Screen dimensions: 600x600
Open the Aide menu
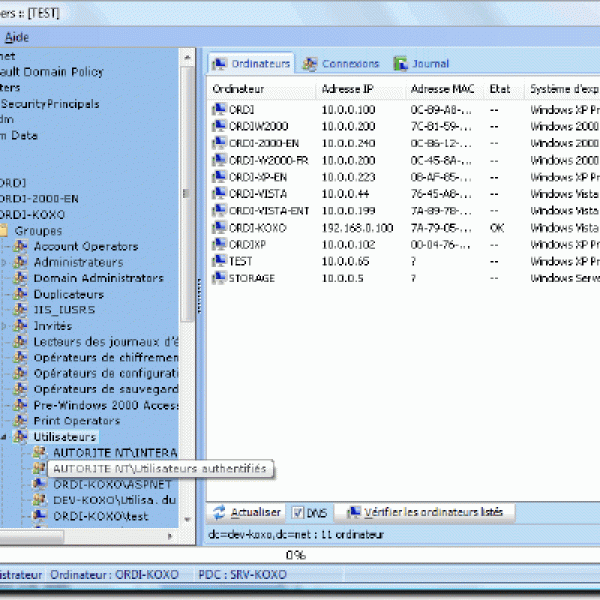click(x=17, y=37)
